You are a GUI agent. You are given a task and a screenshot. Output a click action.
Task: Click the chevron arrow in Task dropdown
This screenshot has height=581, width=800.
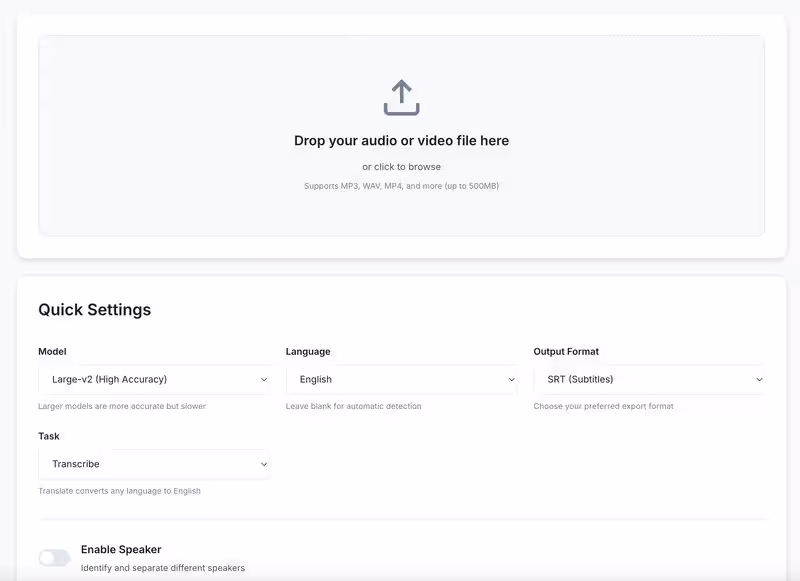(x=264, y=464)
